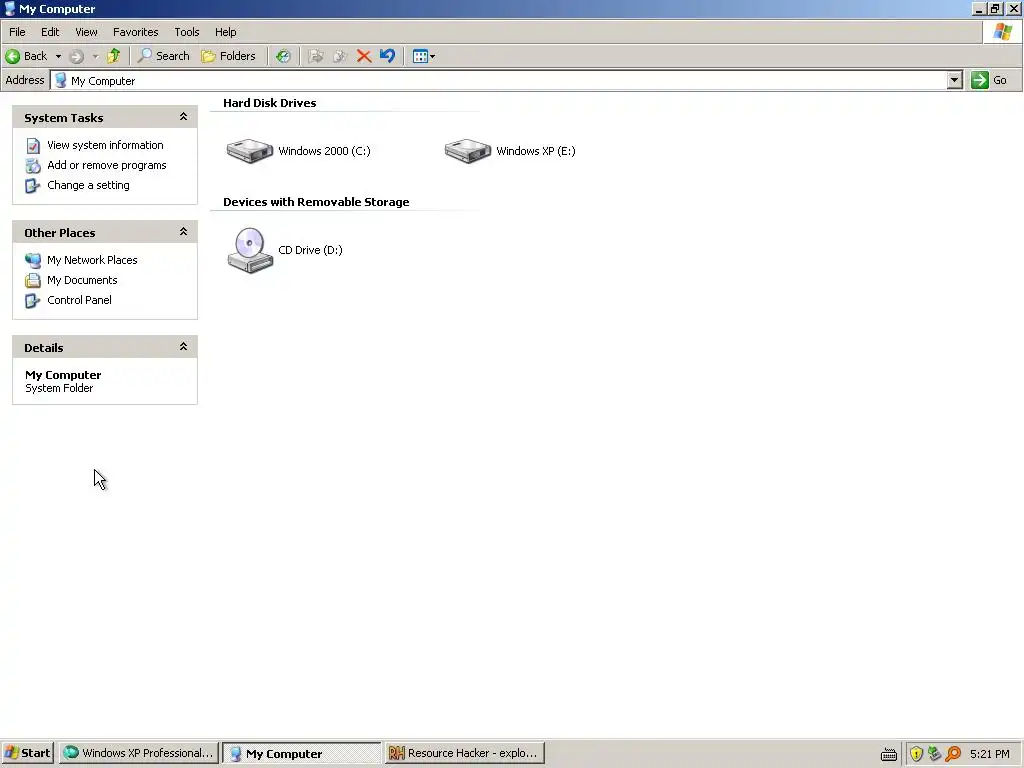Click the My Documents folder icon
1024x768 pixels.
33,281
